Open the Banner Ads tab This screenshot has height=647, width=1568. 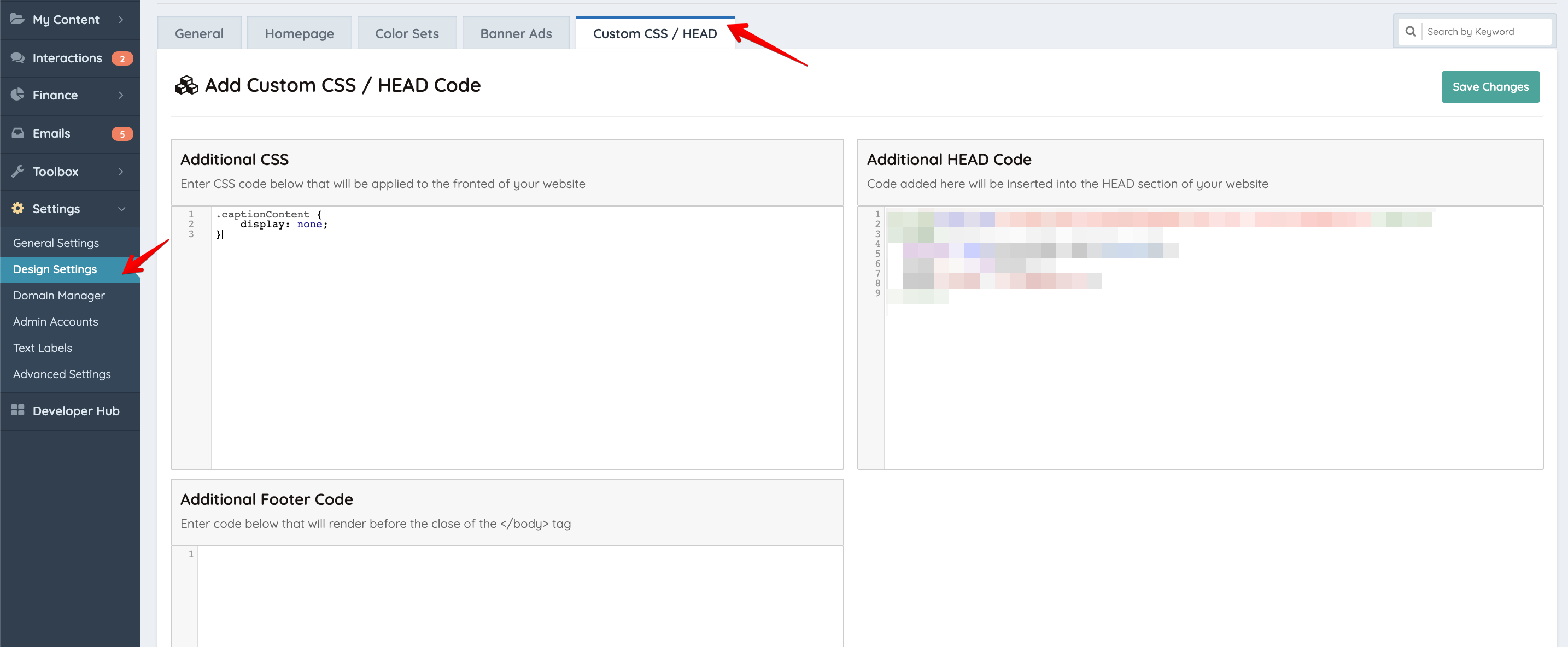click(x=516, y=33)
